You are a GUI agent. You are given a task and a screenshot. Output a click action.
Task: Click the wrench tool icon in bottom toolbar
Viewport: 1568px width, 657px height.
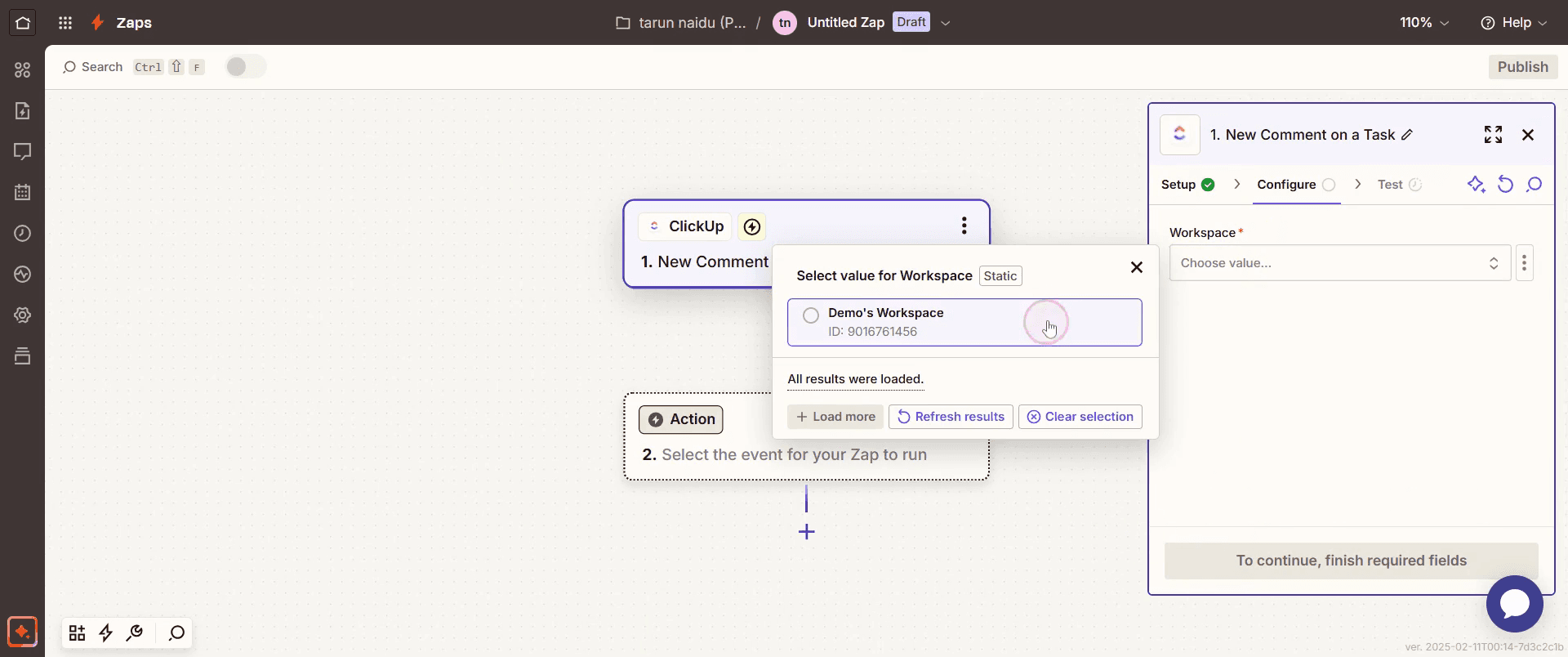pos(135,632)
